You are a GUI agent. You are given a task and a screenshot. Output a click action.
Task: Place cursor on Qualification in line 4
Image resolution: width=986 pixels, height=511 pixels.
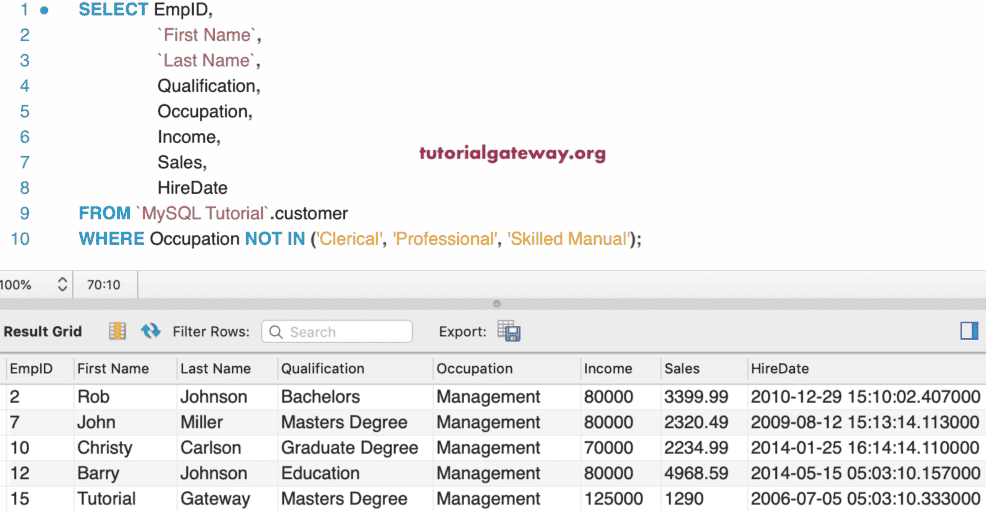click(x=206, y=86)
